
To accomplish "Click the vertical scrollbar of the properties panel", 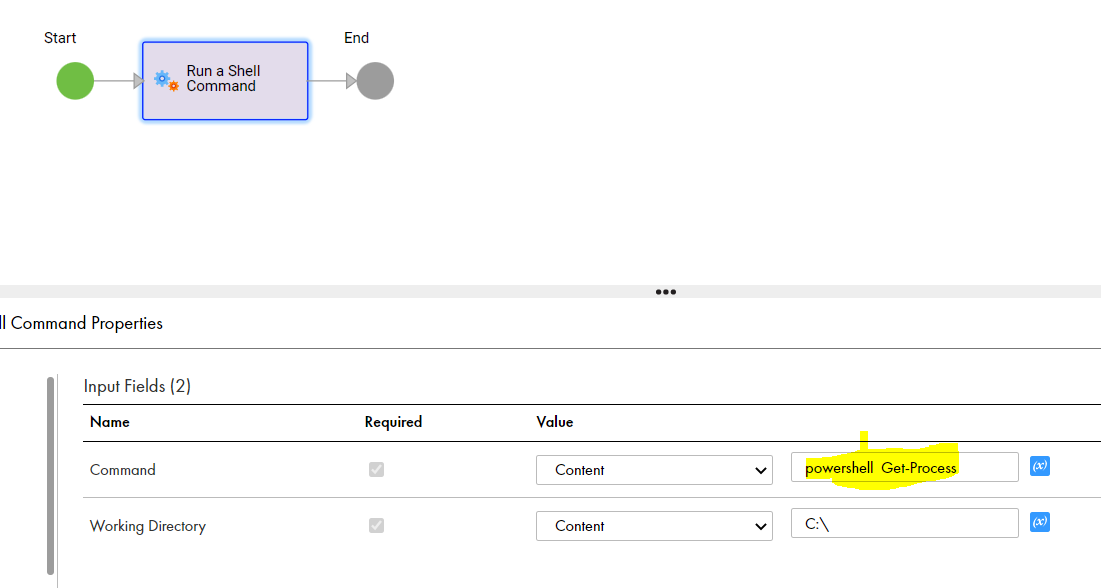I will [x=51, y=476].
